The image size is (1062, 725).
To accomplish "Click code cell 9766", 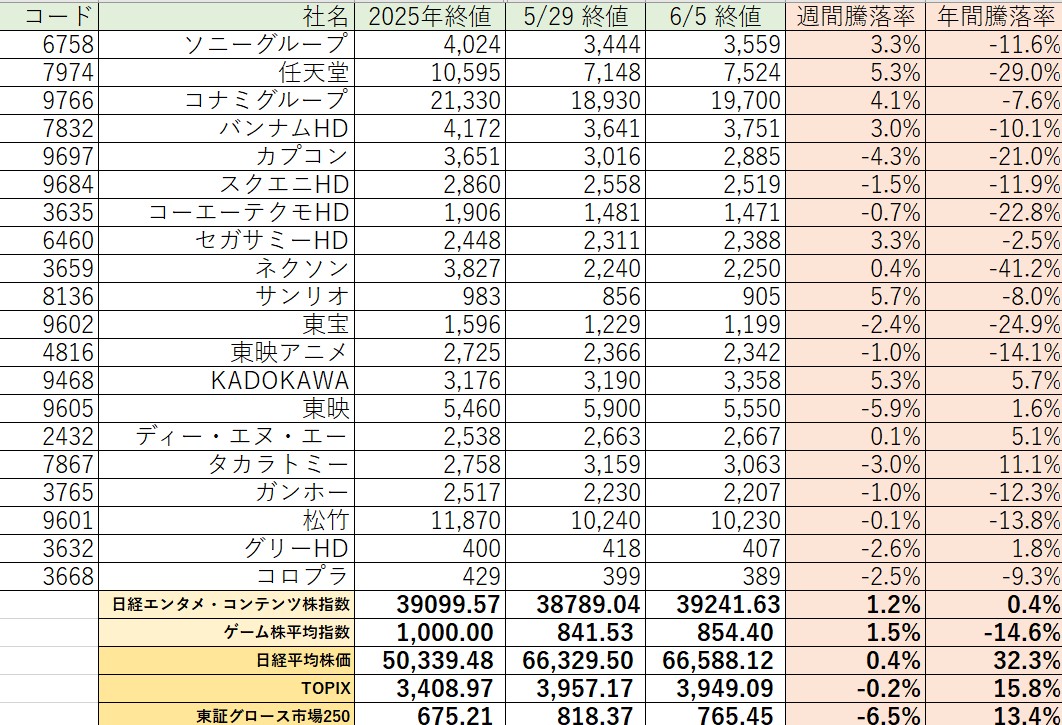I will coord(49,100).
